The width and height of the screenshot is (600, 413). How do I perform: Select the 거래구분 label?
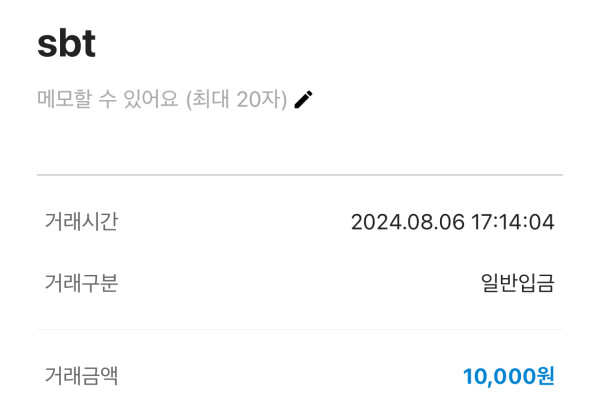click(81, 283)
